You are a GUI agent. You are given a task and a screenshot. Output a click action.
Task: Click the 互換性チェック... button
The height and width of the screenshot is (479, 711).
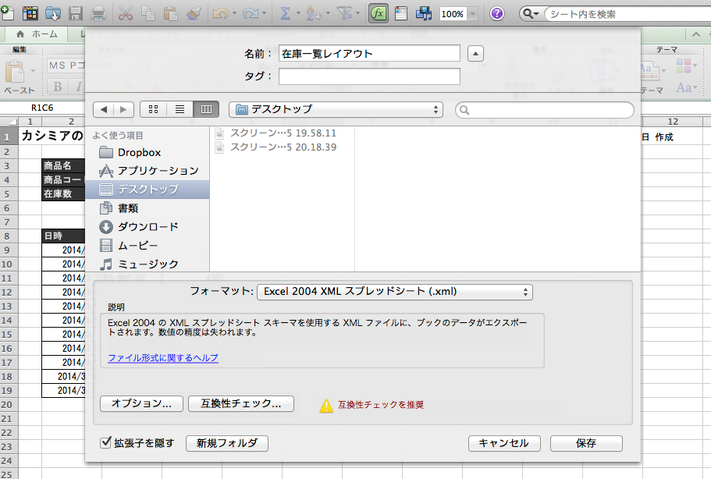click(241, 403)
